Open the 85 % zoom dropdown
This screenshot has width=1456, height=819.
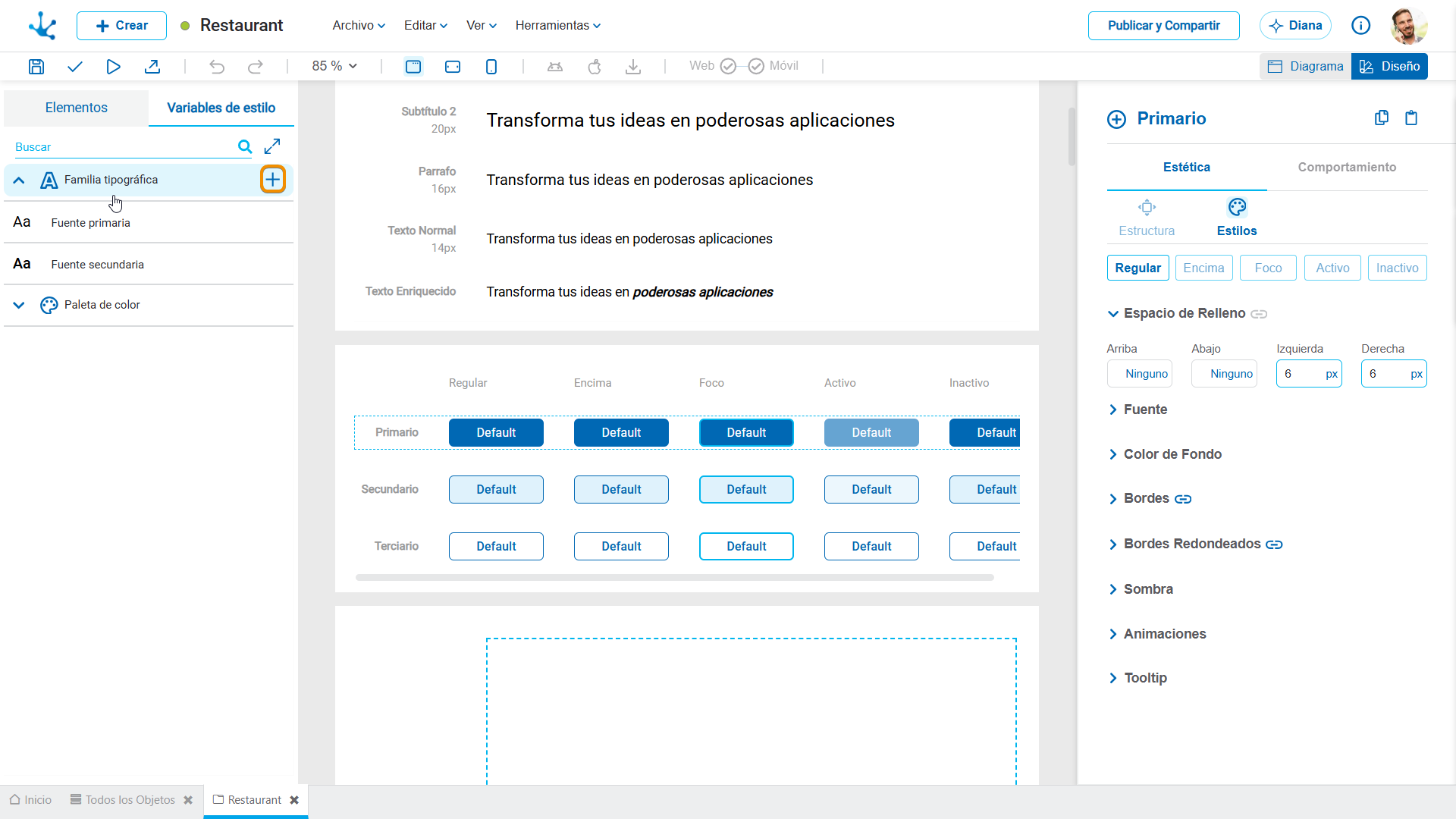click(x=334, y=67)
